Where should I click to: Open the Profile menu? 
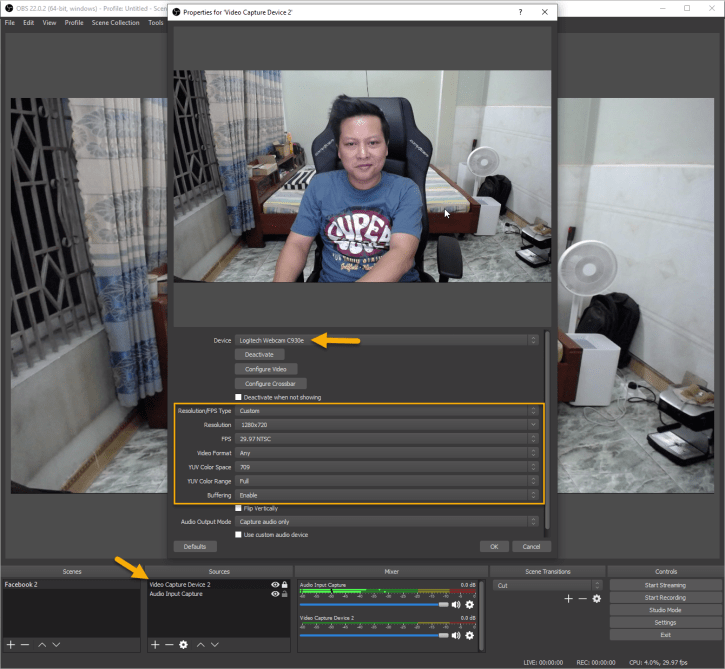tap(74, 22)
